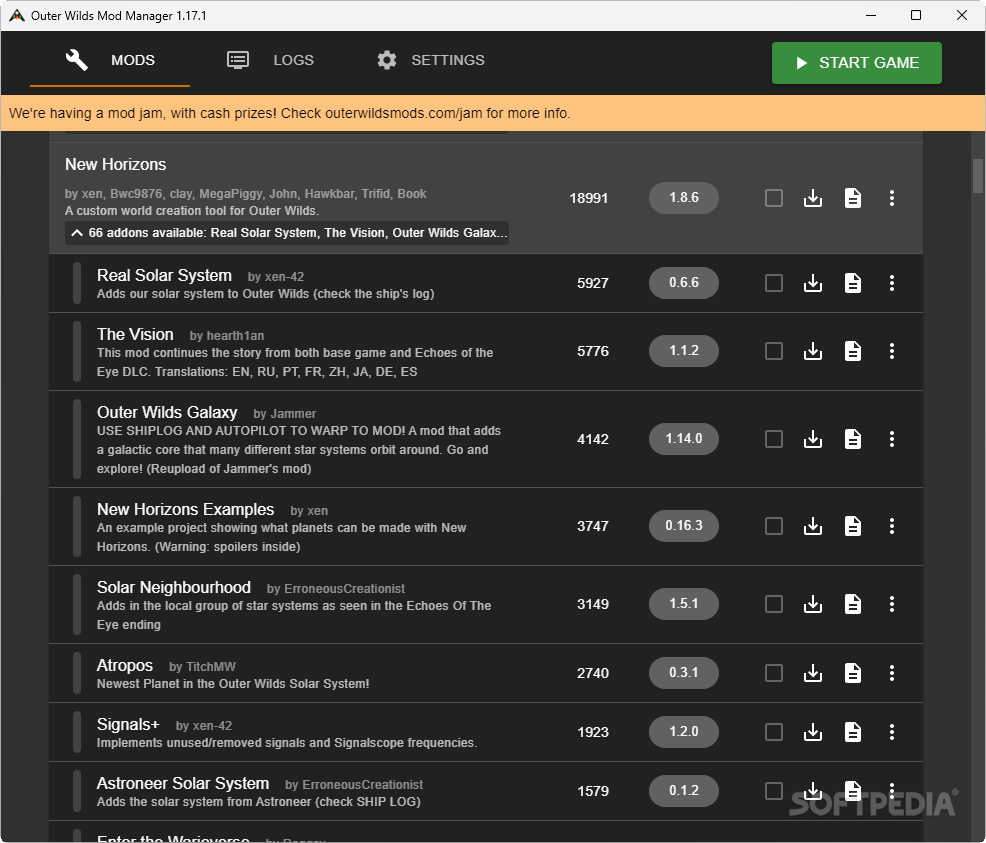This screenshot has height=843, width=986.
Task: Download the Outer Wilds Galaxy mod
Action: (812, 439)
